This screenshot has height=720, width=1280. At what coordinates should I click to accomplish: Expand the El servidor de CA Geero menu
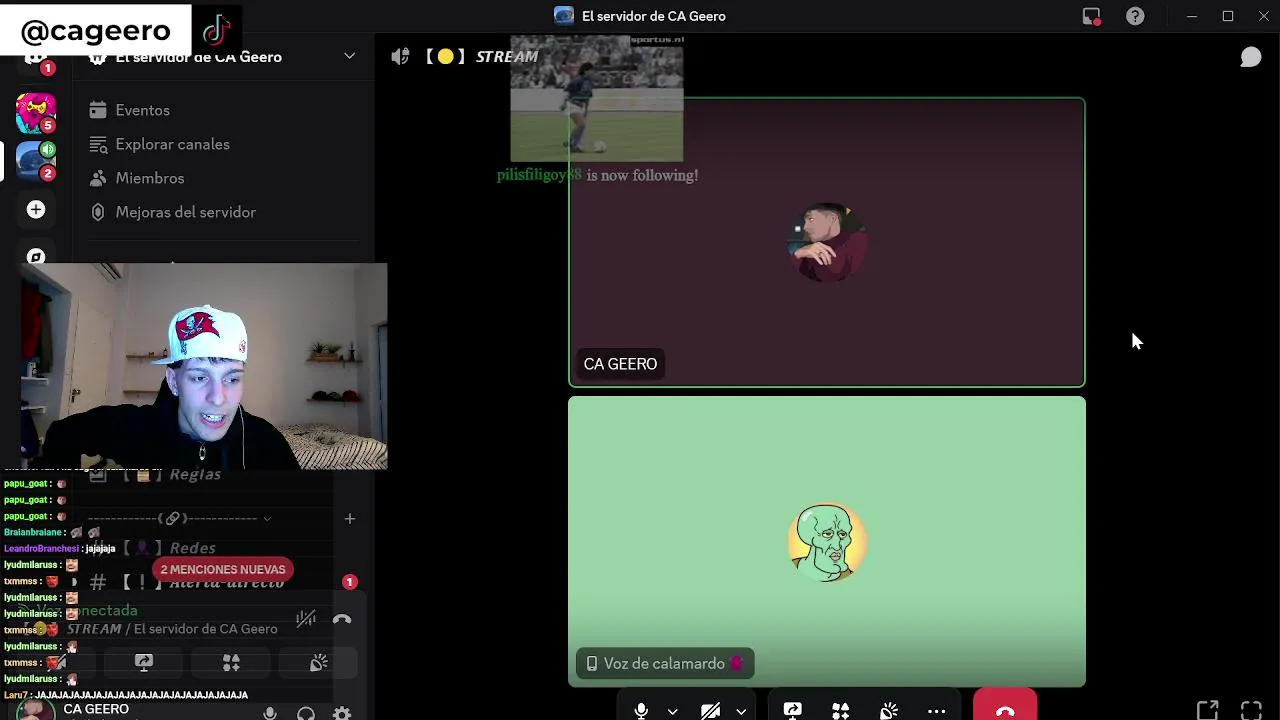pyautogui.click(x=350, y=56)
